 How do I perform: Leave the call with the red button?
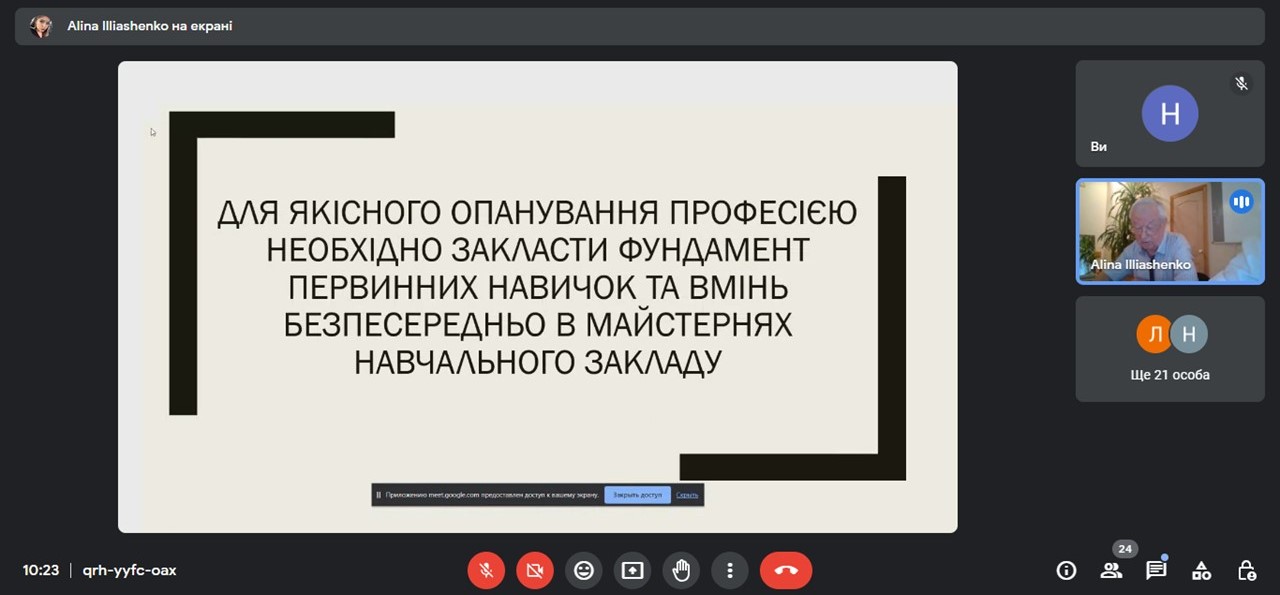785,570
